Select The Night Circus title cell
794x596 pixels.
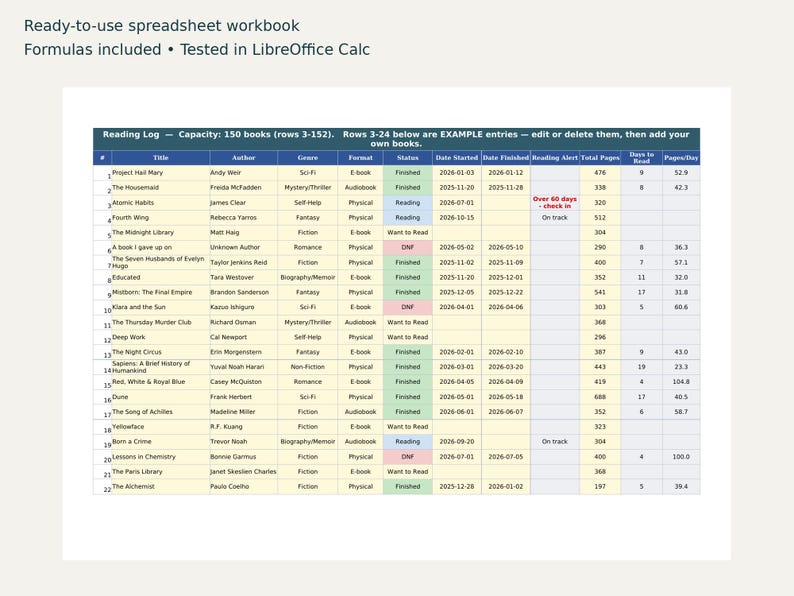(161, 352)
